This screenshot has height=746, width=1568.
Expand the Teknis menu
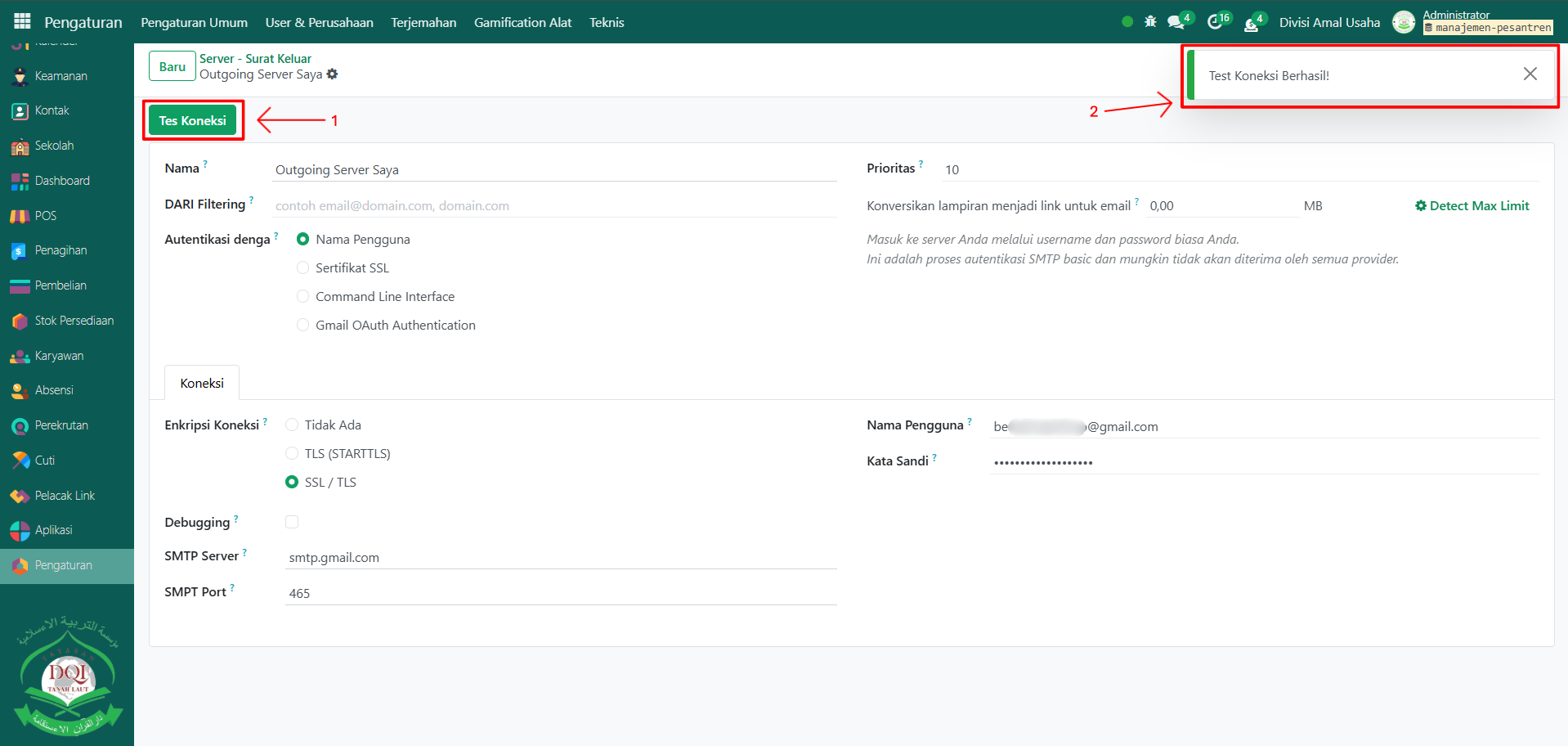point(606,22)
